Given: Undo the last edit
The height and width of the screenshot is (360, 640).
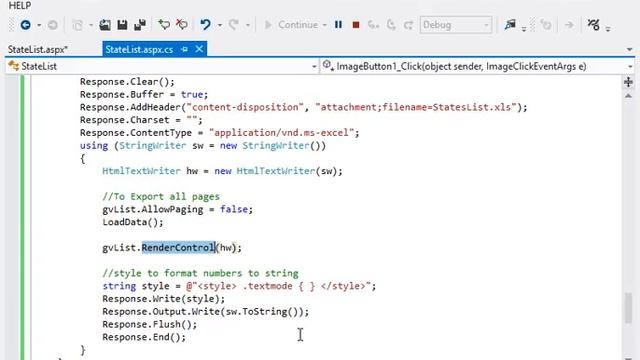Looking at the screenshot, I should pos(205,25).
